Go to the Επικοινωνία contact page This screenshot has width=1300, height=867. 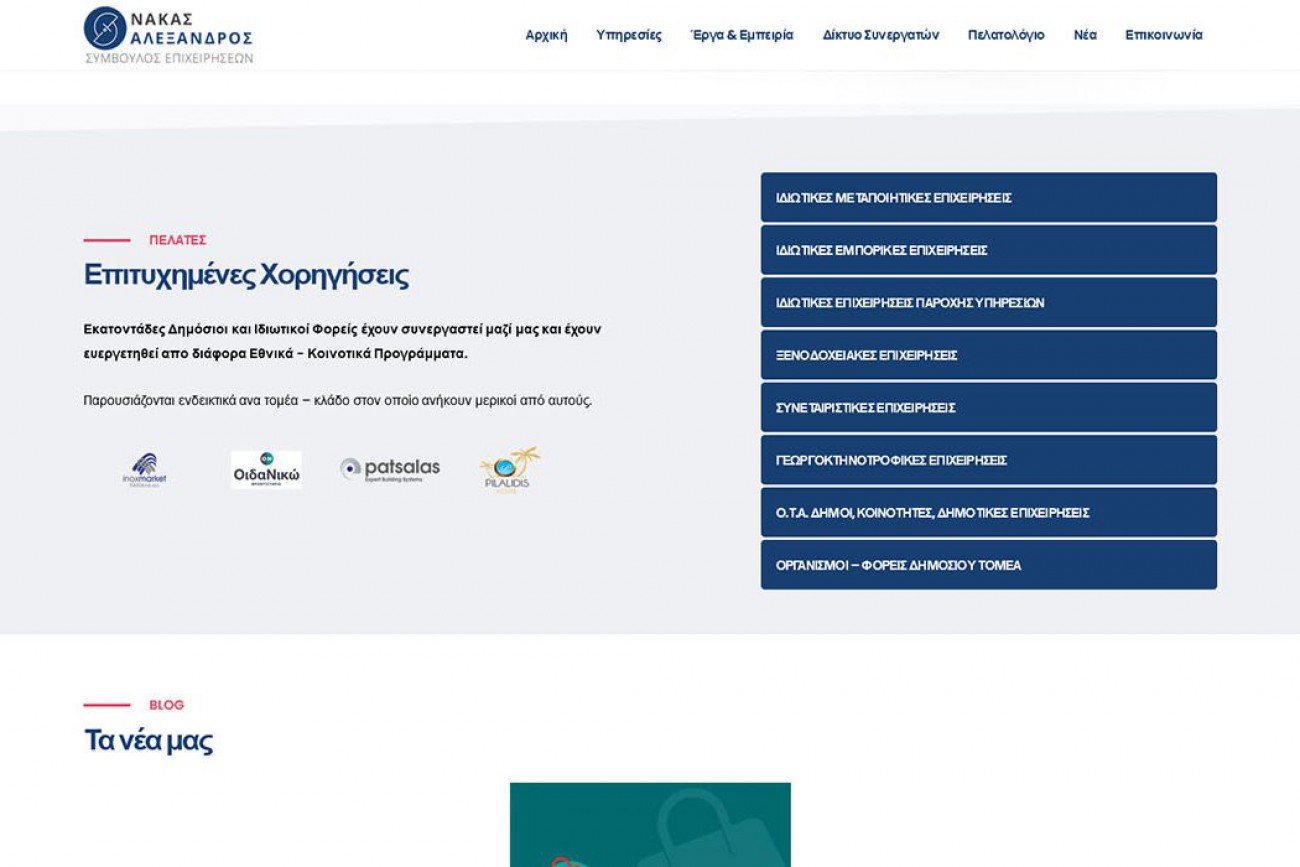pos(1163,35)
